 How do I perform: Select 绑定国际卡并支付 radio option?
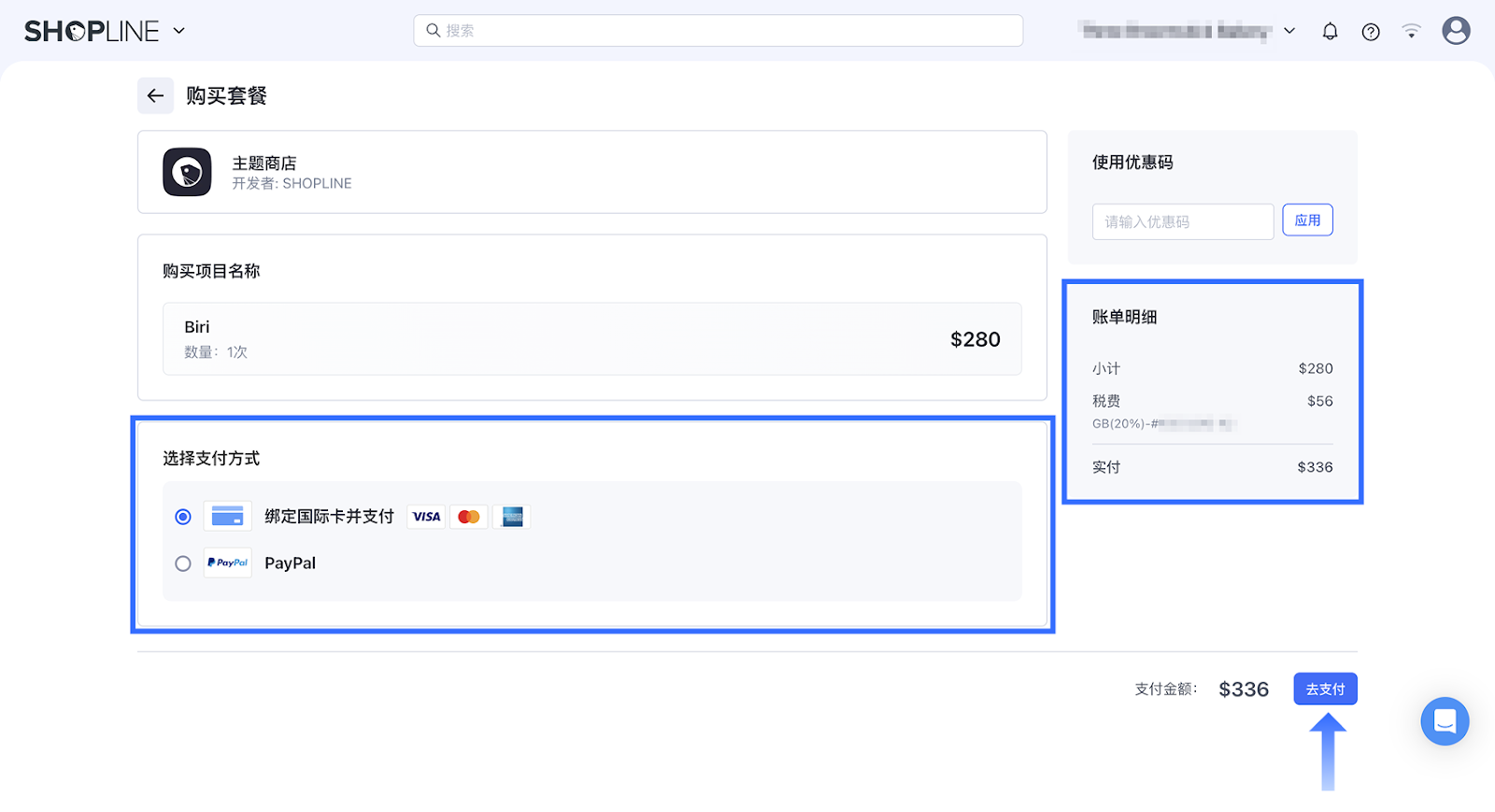[x=183, y=517]
